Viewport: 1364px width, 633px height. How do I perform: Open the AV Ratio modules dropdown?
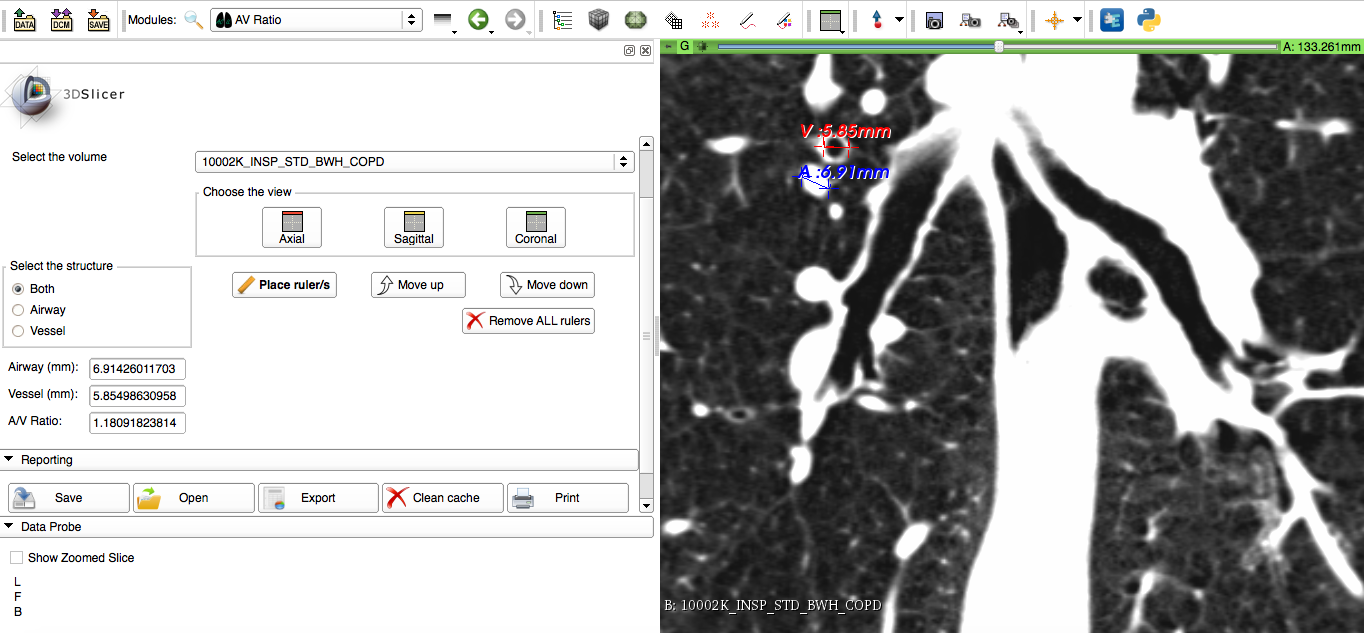315,20
